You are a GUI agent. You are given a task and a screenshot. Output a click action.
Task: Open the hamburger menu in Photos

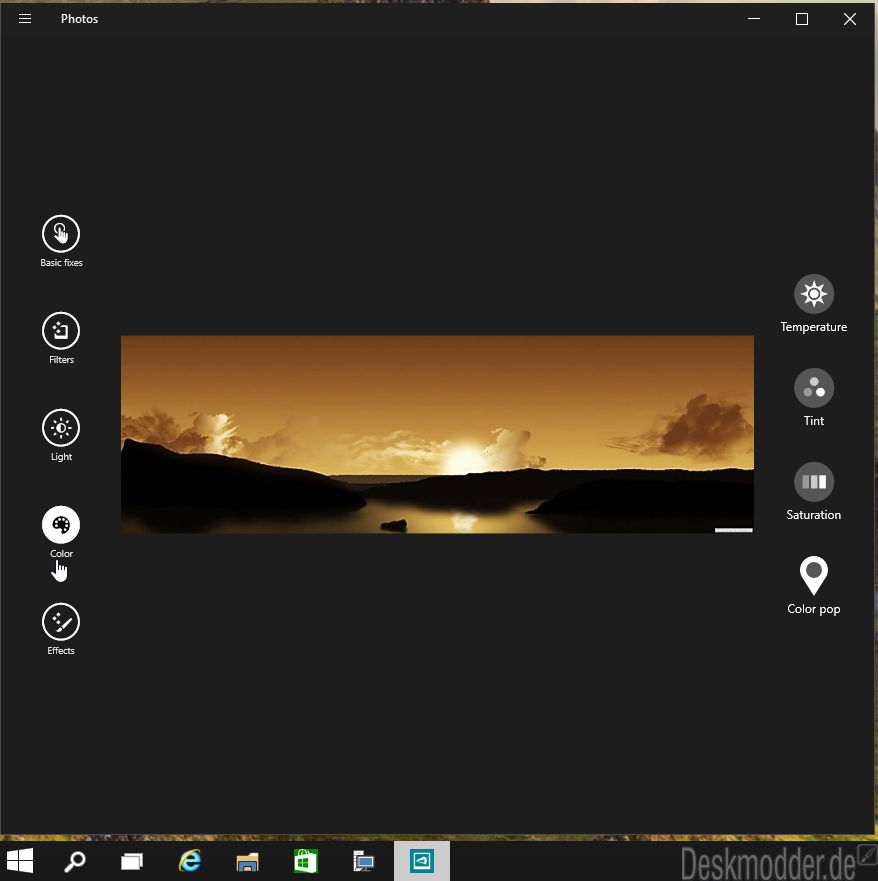25,19
